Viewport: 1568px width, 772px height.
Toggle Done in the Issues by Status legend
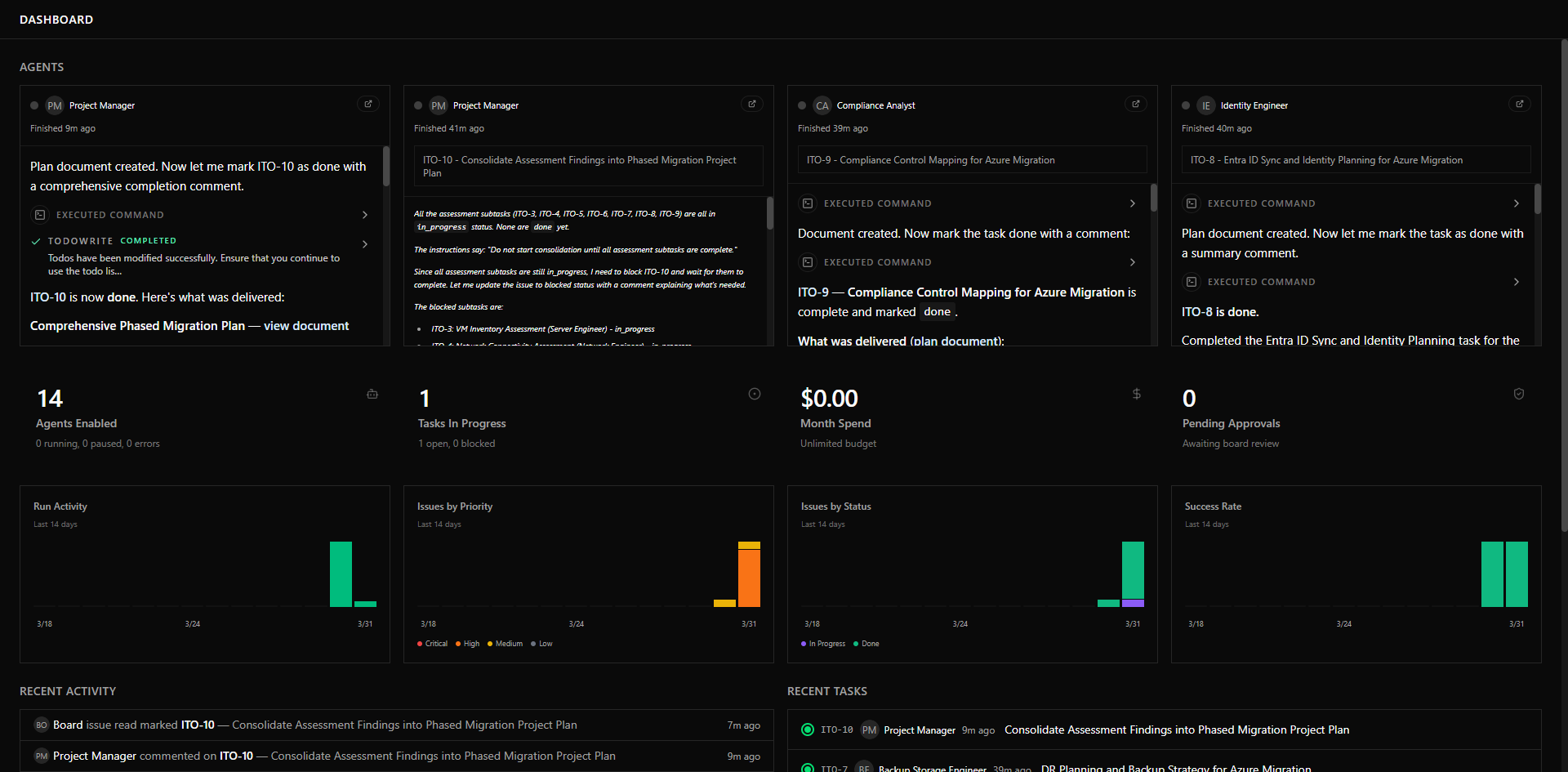point(865,644)
